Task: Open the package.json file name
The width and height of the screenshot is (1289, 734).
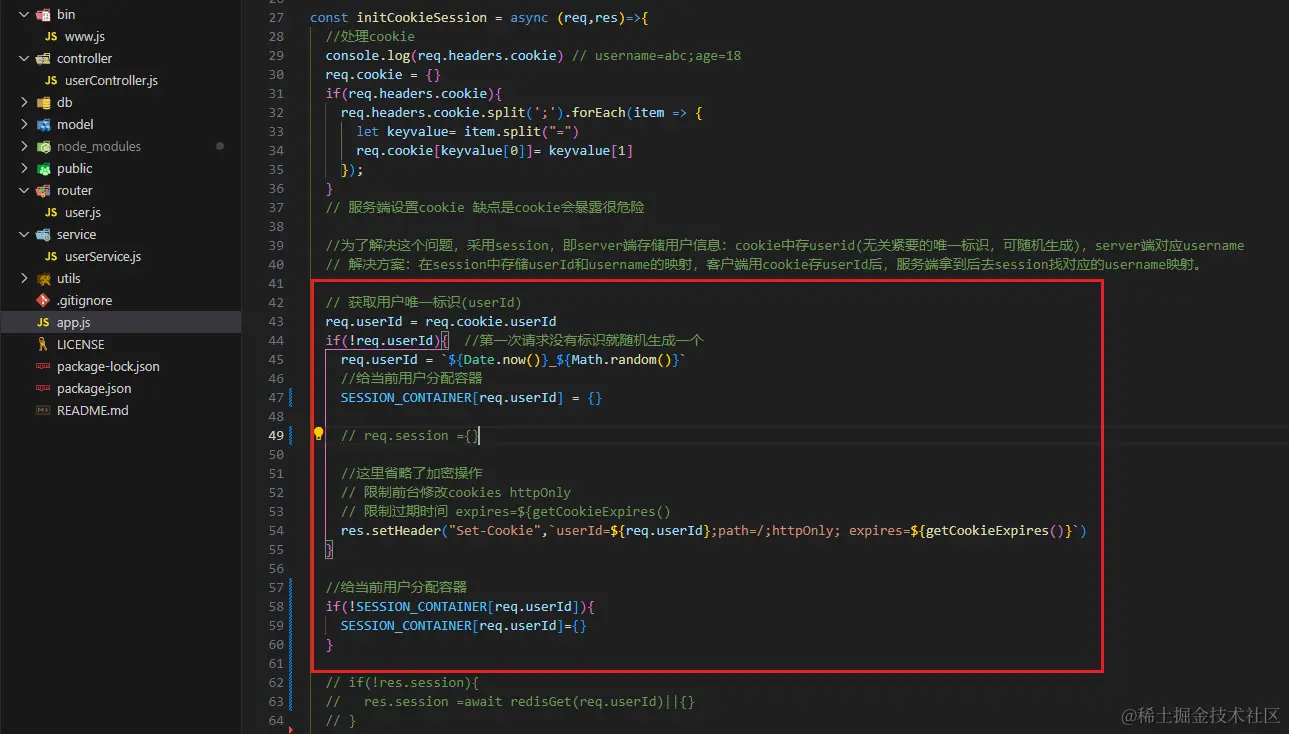Action: pyautogui.click(x=94, y=389)
